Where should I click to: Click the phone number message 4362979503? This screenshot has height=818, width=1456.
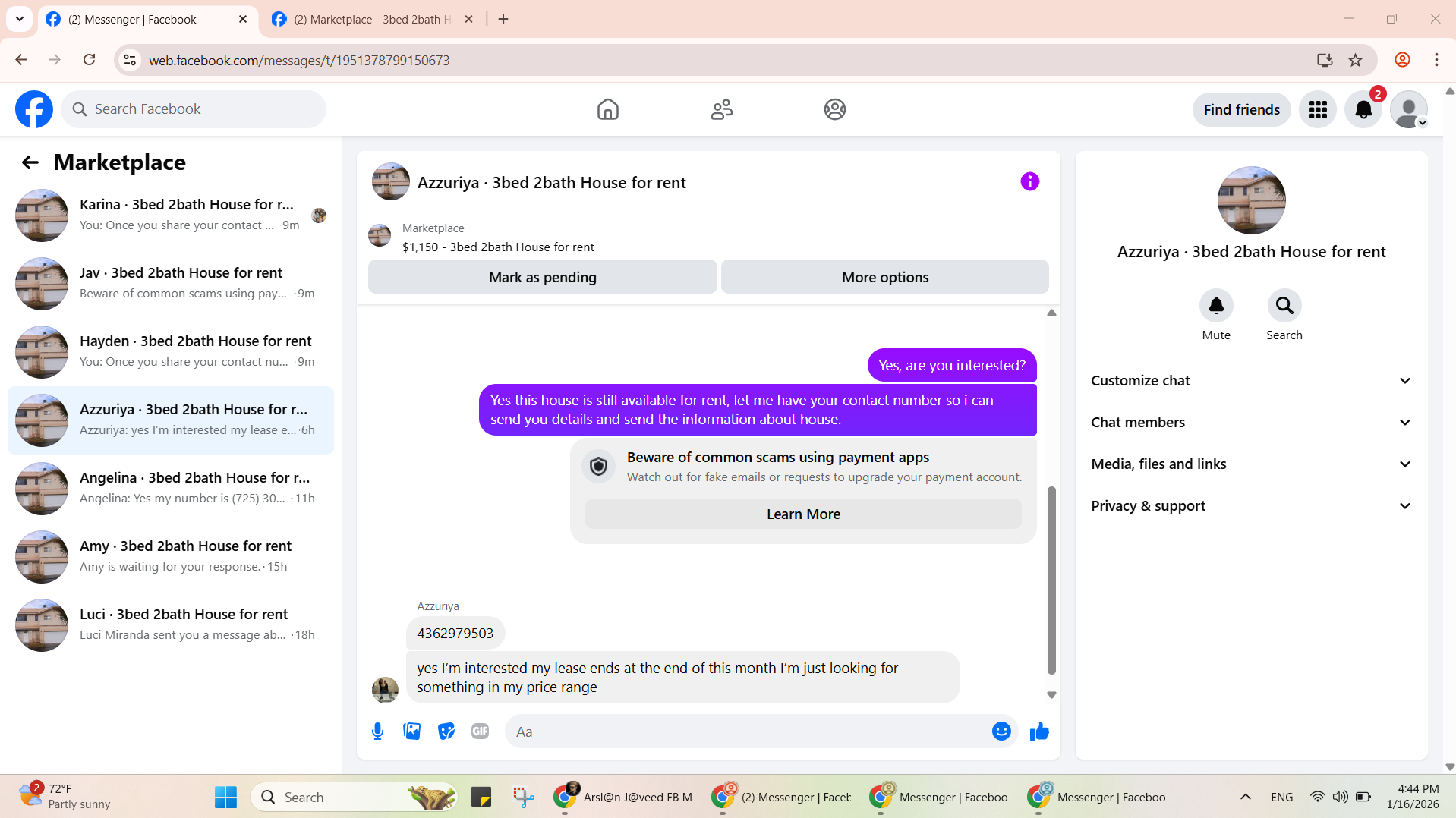point(455,633)
